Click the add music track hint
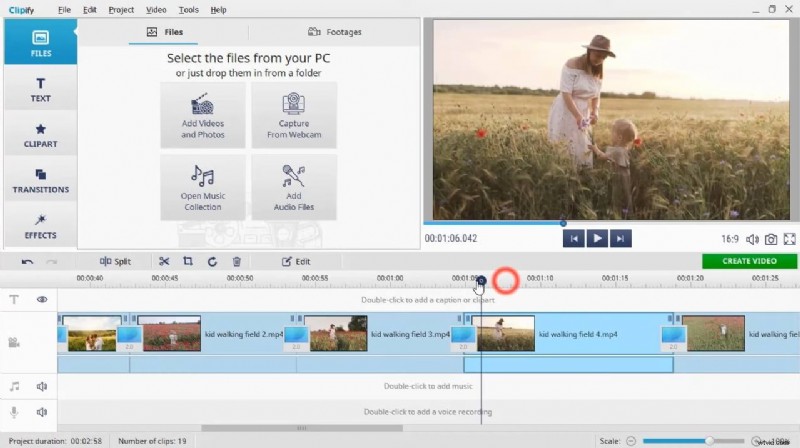 coord(428,386)
